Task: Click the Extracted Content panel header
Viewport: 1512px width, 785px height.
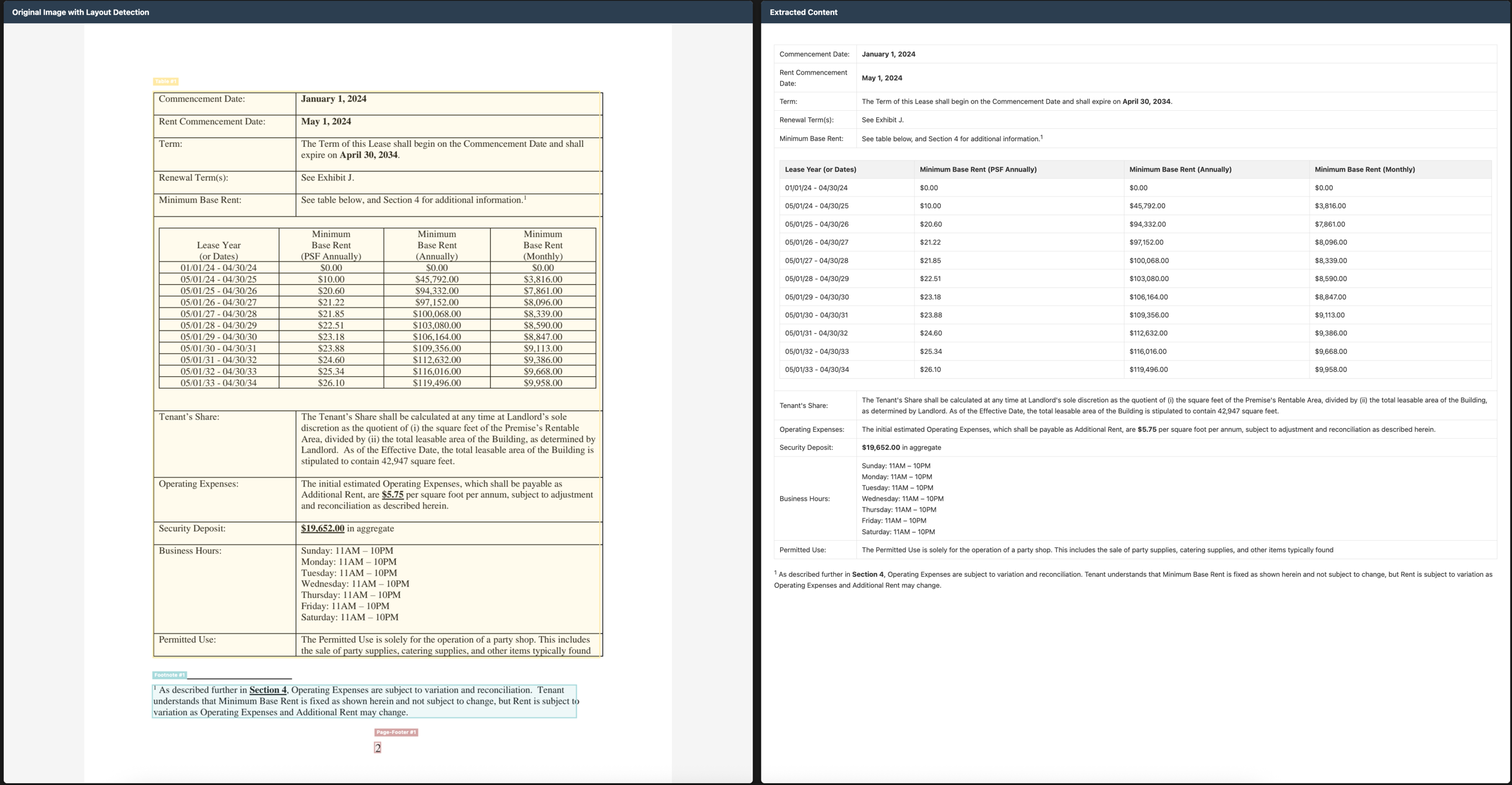Action: click(803, 12)
